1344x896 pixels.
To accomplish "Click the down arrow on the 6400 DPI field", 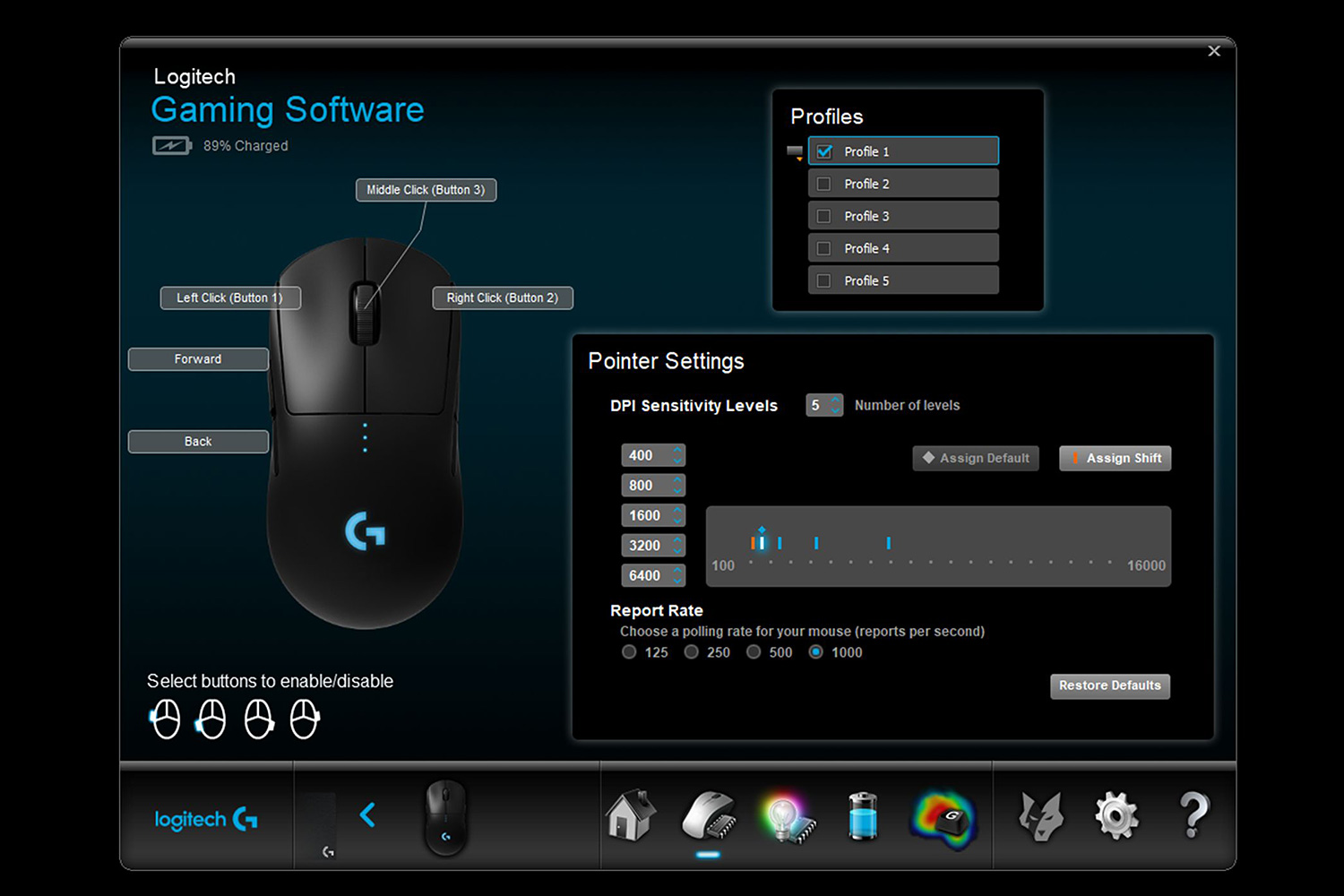I will click(x=677, y=581).
